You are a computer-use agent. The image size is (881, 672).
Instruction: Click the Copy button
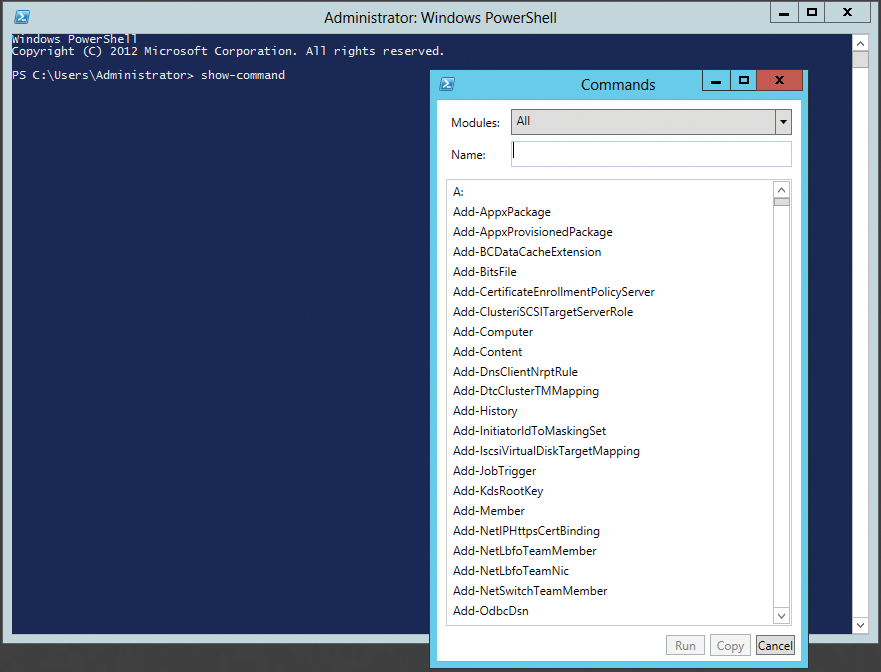730,645
